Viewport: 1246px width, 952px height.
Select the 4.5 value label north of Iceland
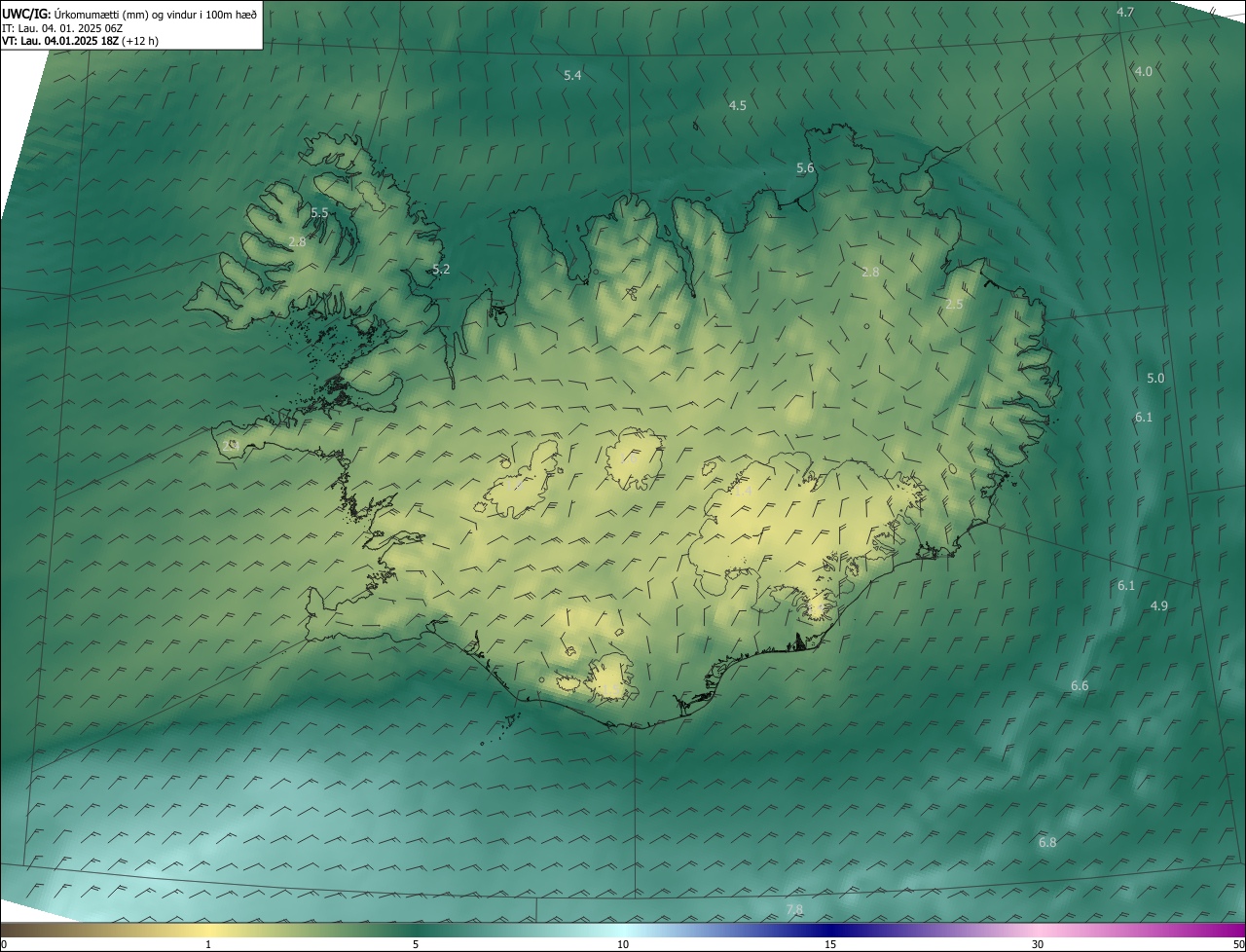tap(737, 105)
